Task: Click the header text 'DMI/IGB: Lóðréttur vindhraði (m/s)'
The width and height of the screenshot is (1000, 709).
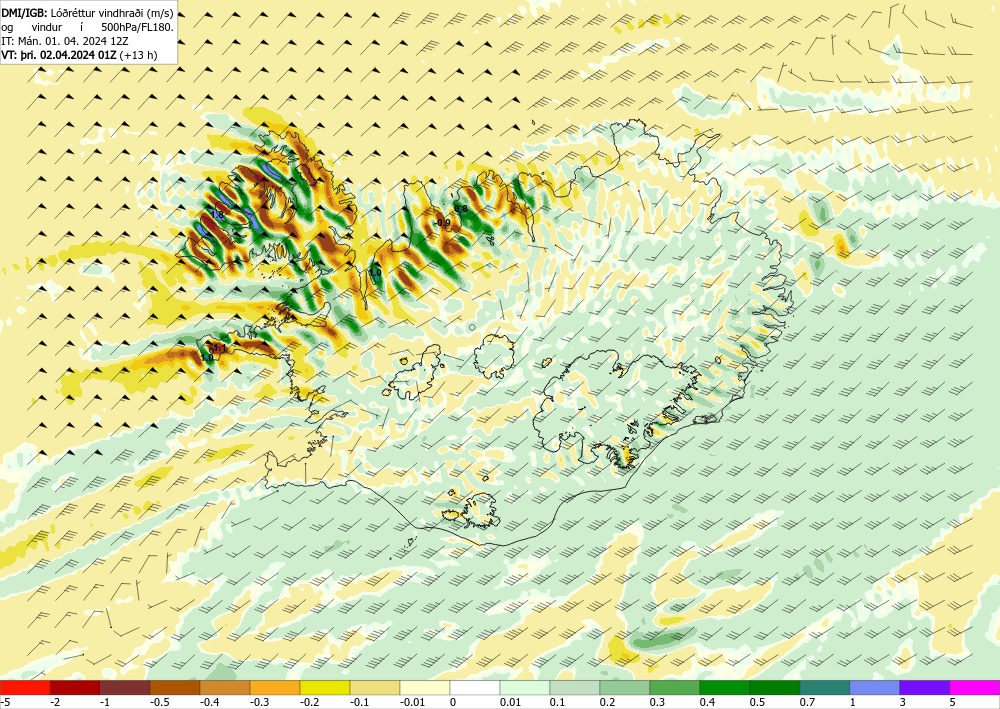Action: [87, 13]
